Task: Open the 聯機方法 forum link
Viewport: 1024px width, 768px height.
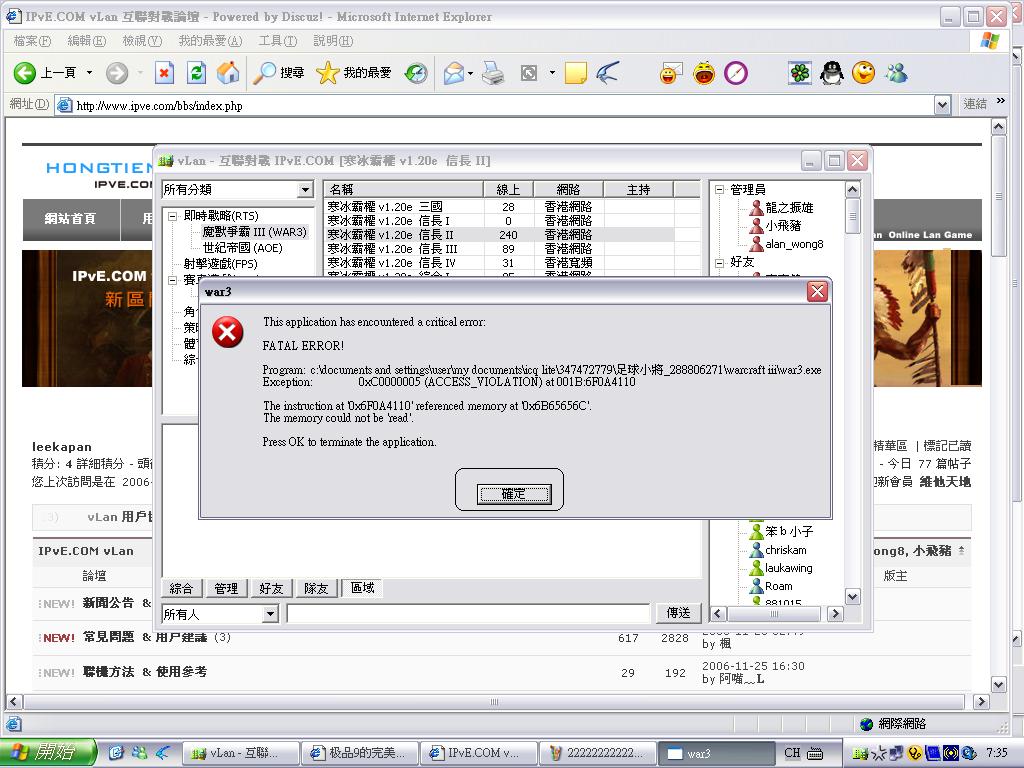Action: [108, 671]
